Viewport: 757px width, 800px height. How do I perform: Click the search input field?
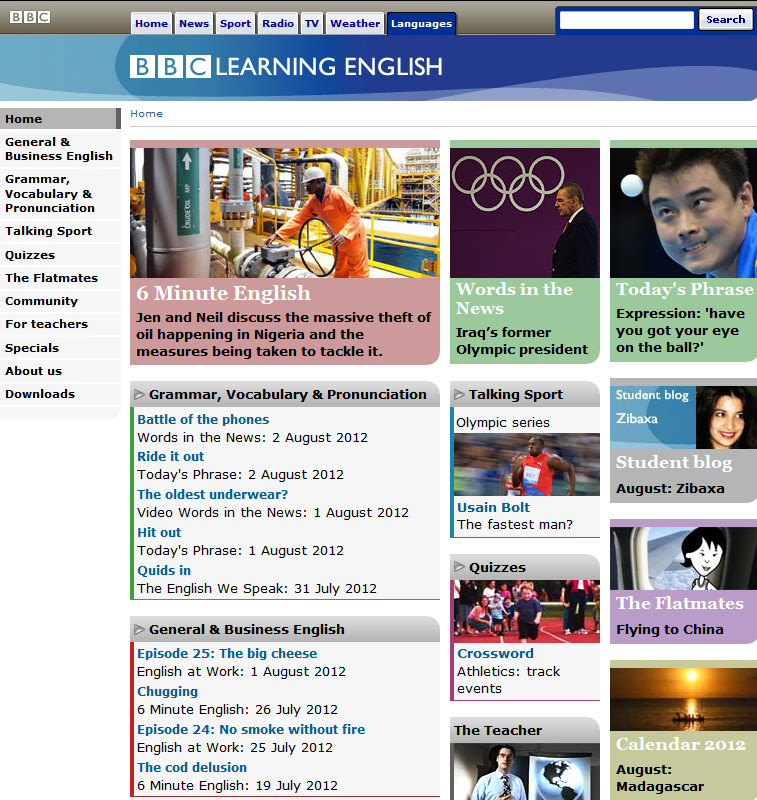tap(626, 20)
